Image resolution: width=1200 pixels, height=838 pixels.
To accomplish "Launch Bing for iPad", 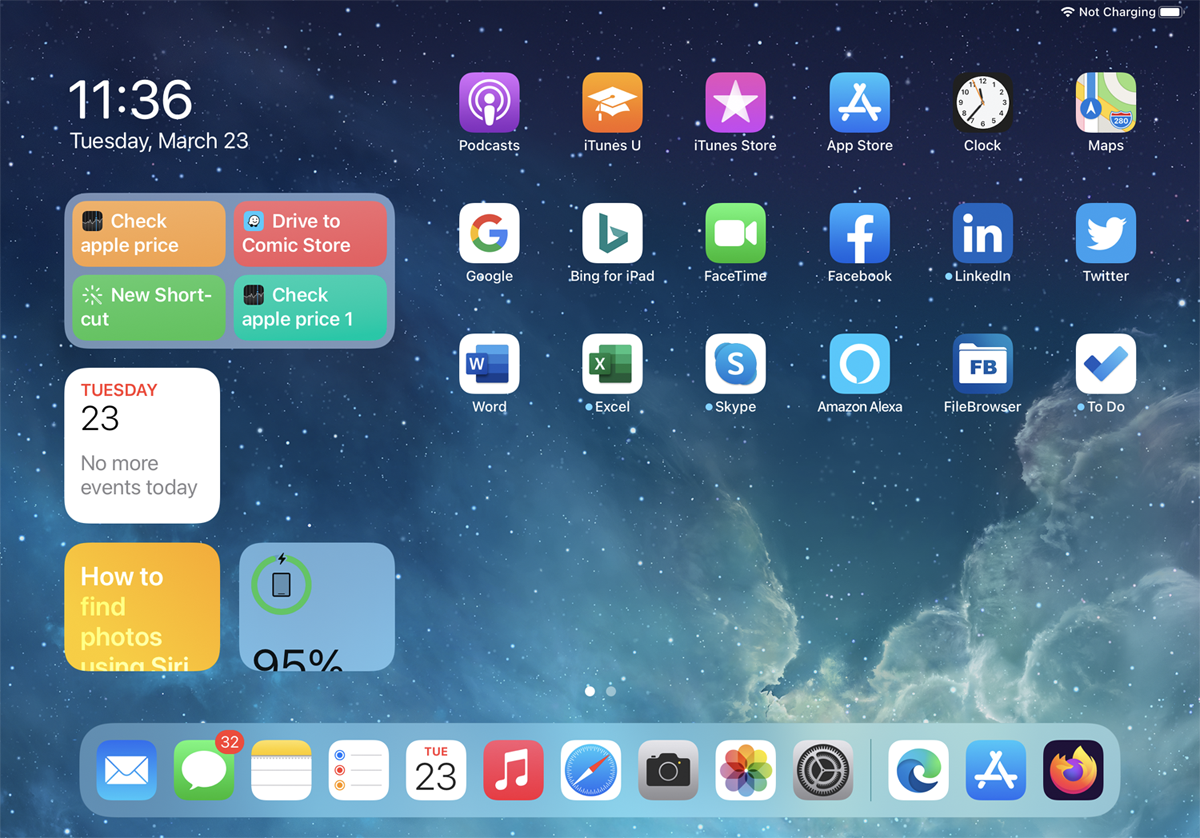I will pos(612,233).
